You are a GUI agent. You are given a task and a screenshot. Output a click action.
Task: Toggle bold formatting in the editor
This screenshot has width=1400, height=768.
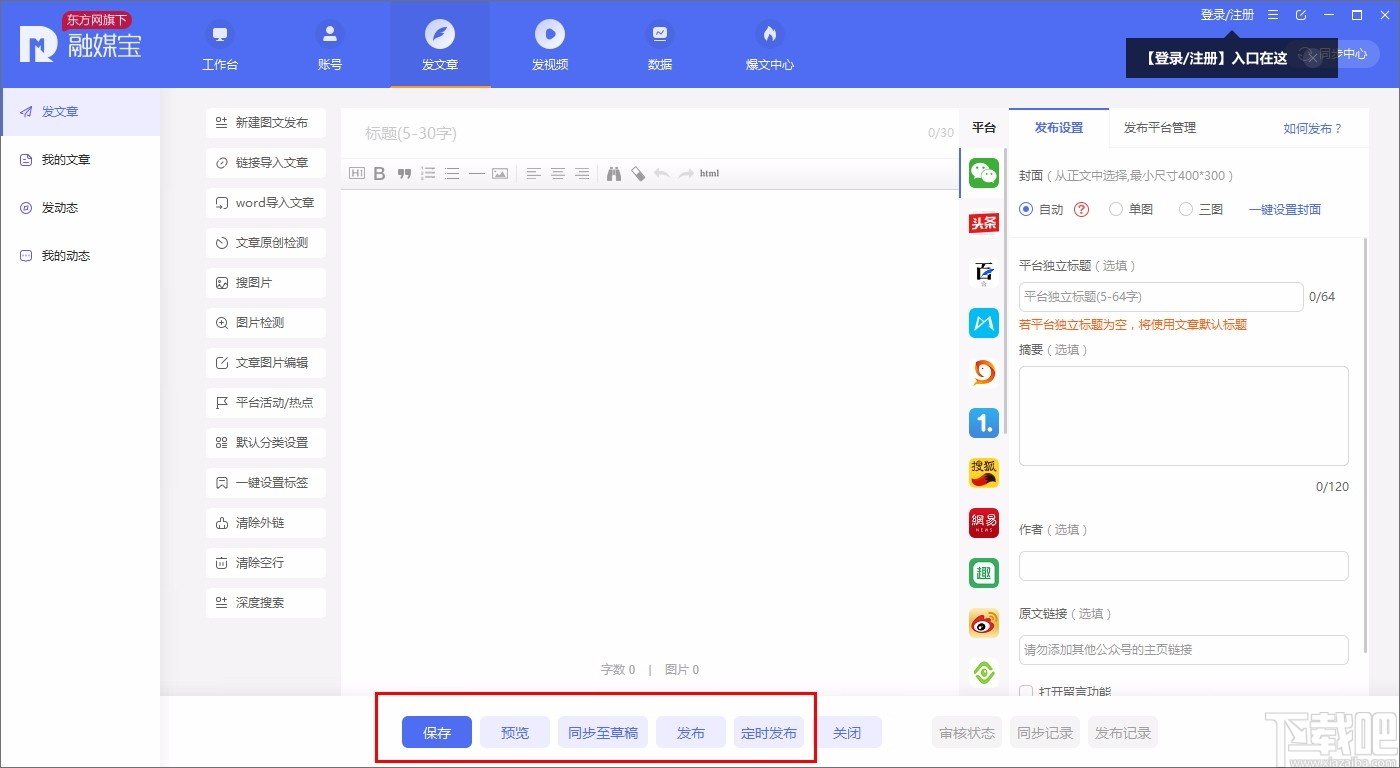tap(379, 173)
